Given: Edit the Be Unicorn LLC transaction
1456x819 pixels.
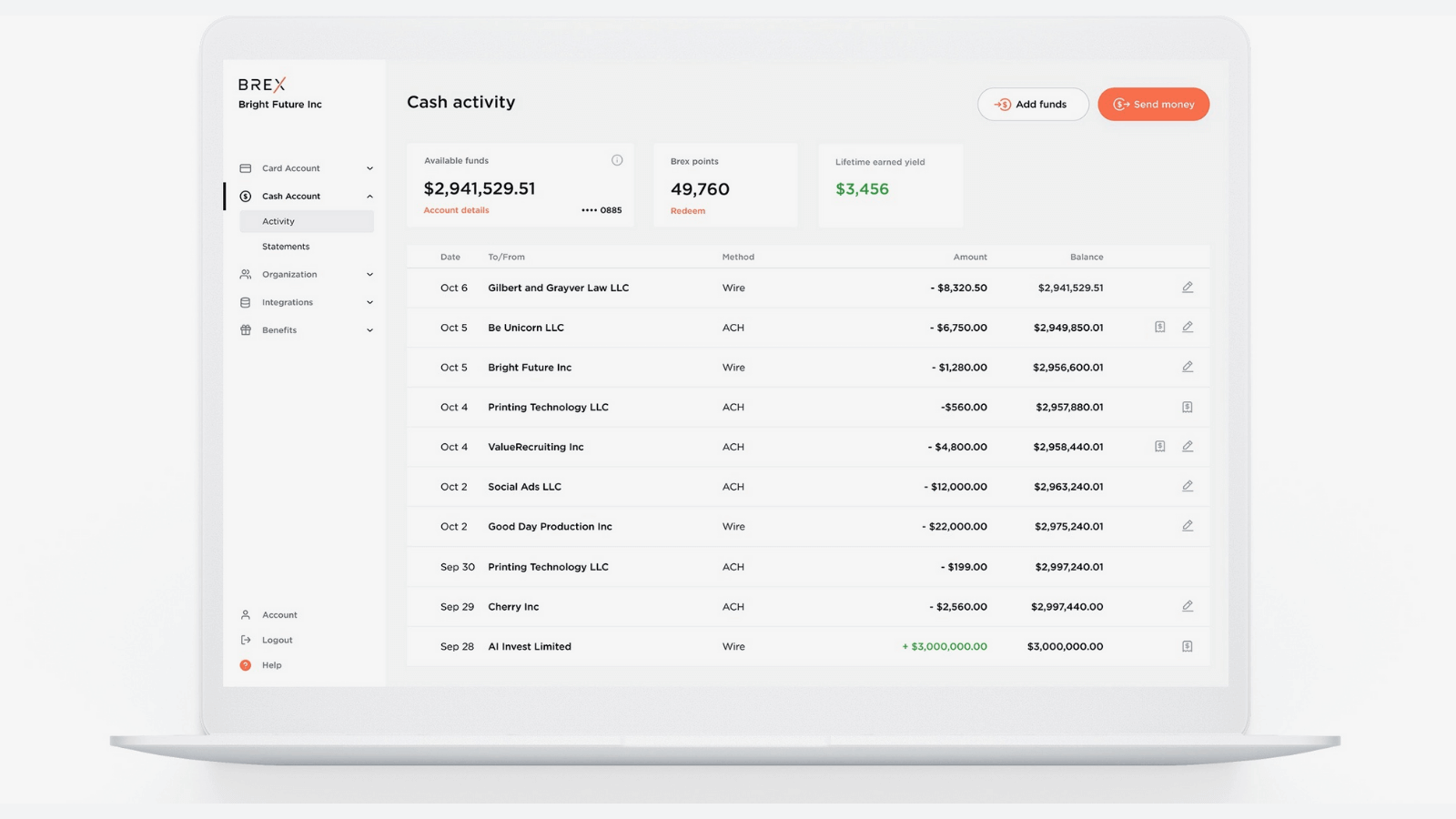Looking at the screenshot, I should pos(1188,327).
